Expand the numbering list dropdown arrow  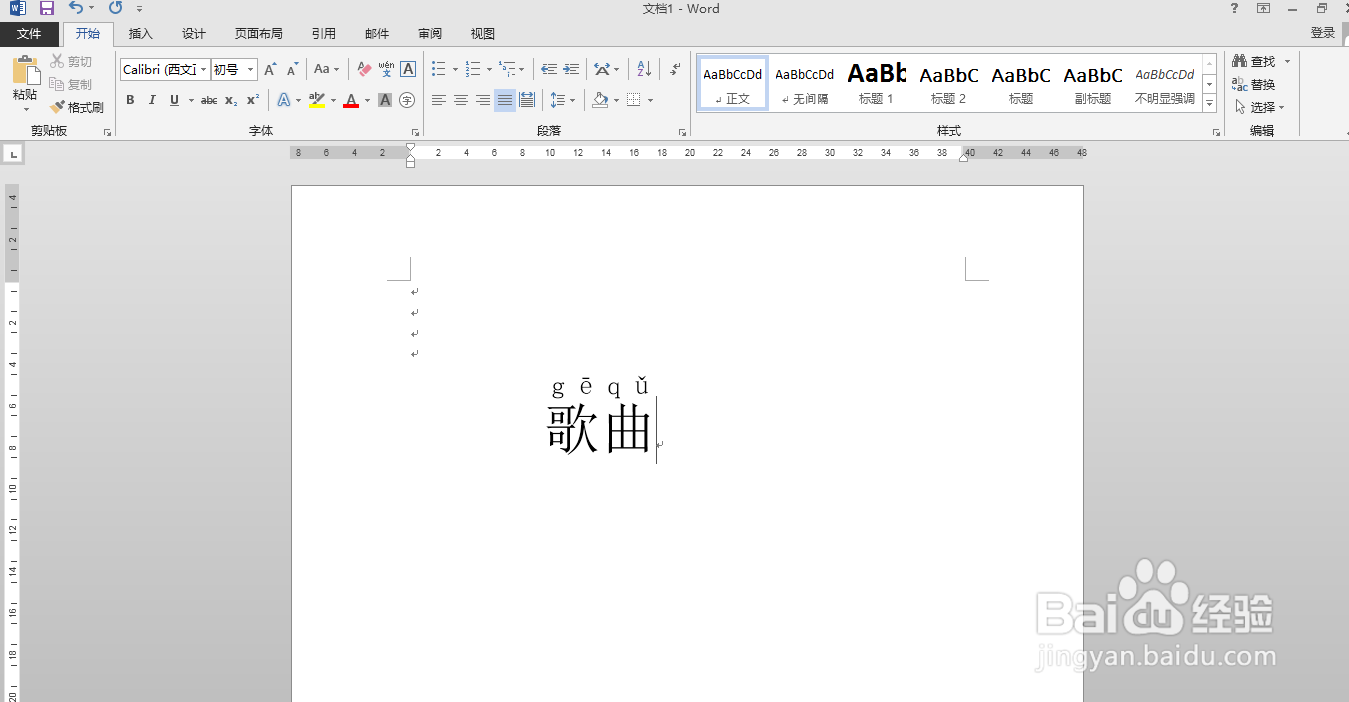(x=489, y=70)
